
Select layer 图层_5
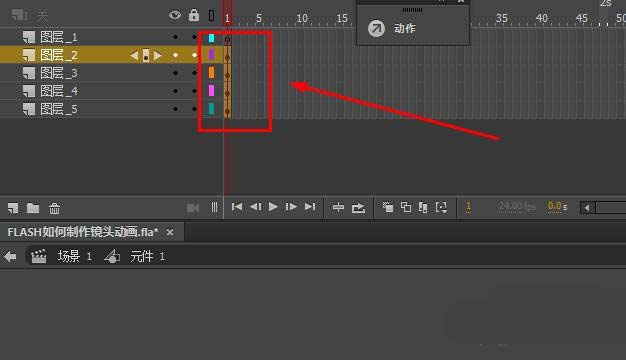coord(59,109)
